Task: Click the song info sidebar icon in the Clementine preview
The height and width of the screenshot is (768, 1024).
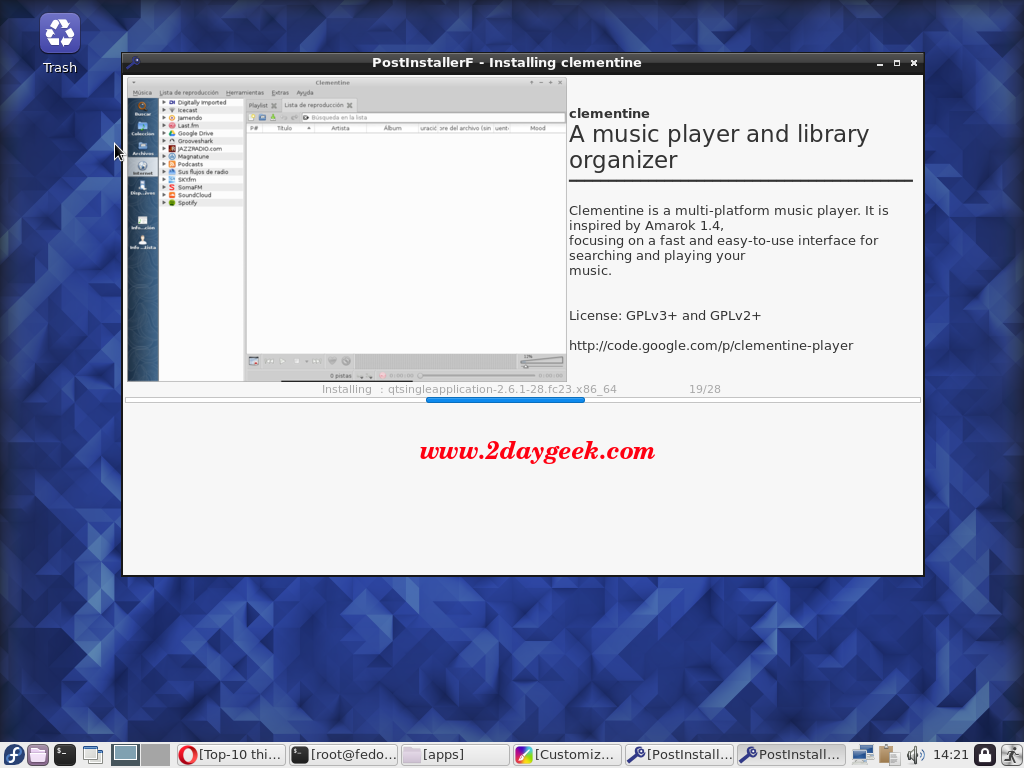Action: (142, 223)
